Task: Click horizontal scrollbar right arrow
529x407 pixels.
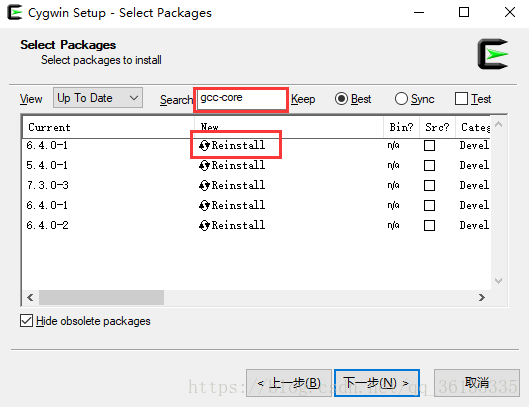Action: pos(482,297)
